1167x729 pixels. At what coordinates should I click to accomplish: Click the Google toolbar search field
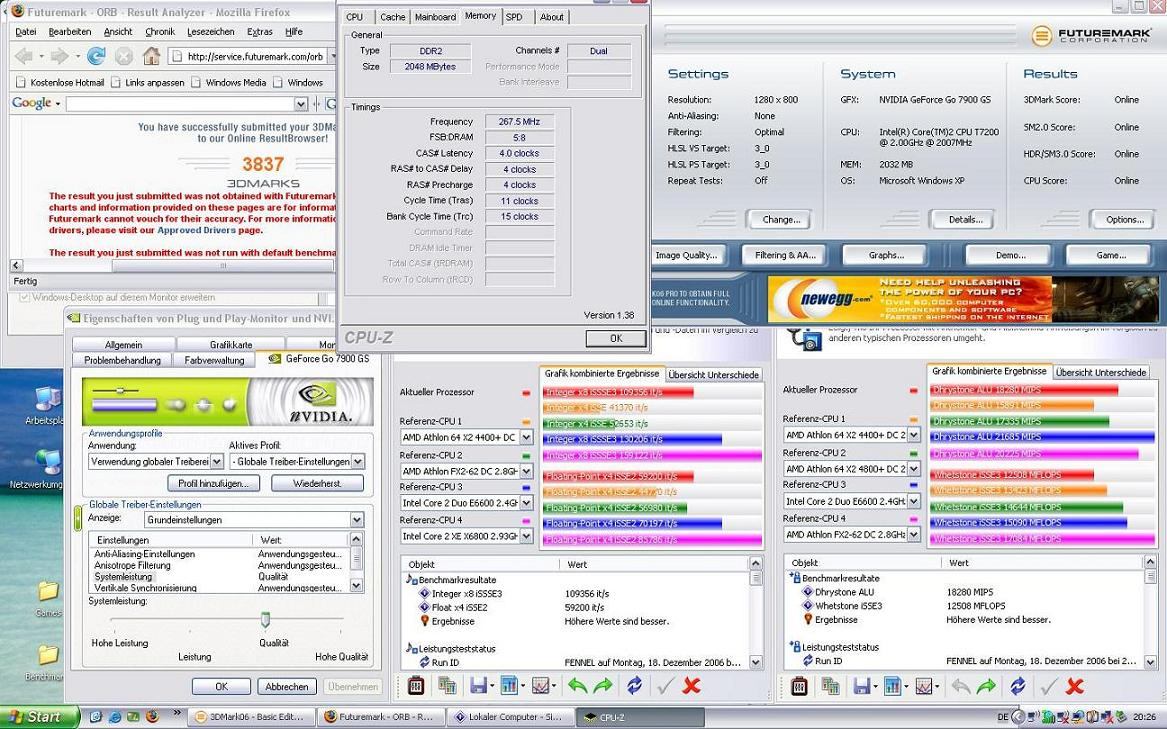tap(180, 104)
